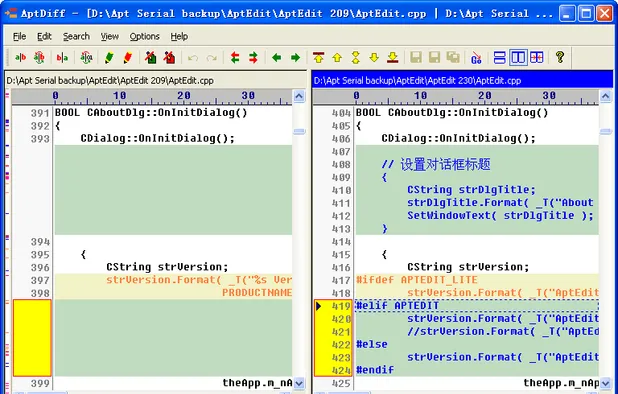The width and height of the screenshot is (618, 394).
Task: Click the center splitter icon with red arrows
Action: 536,58
